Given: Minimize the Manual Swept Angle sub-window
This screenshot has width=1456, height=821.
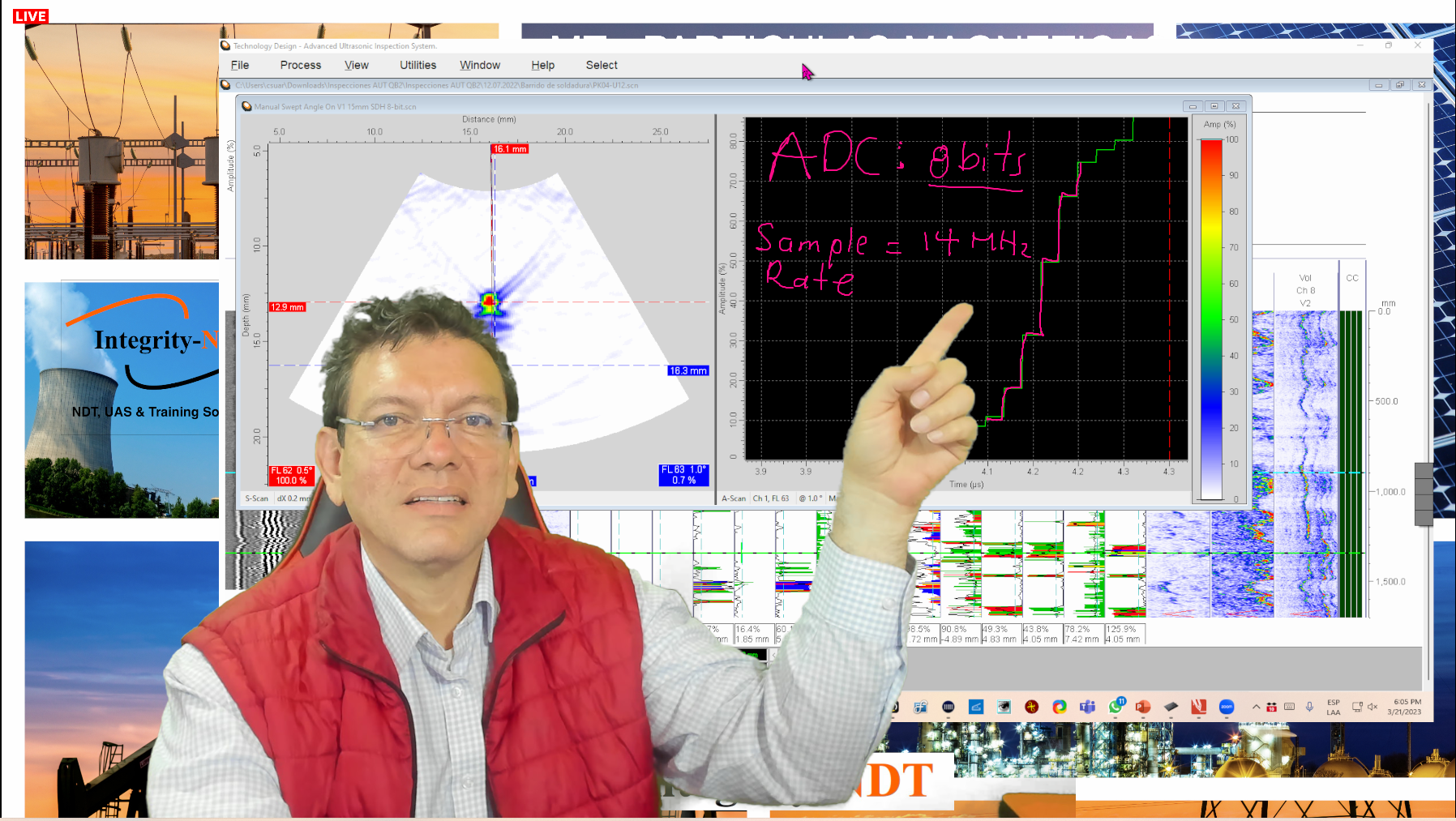Looking at the screenshot, I should pyautogui.click(x=1193, y=106).
